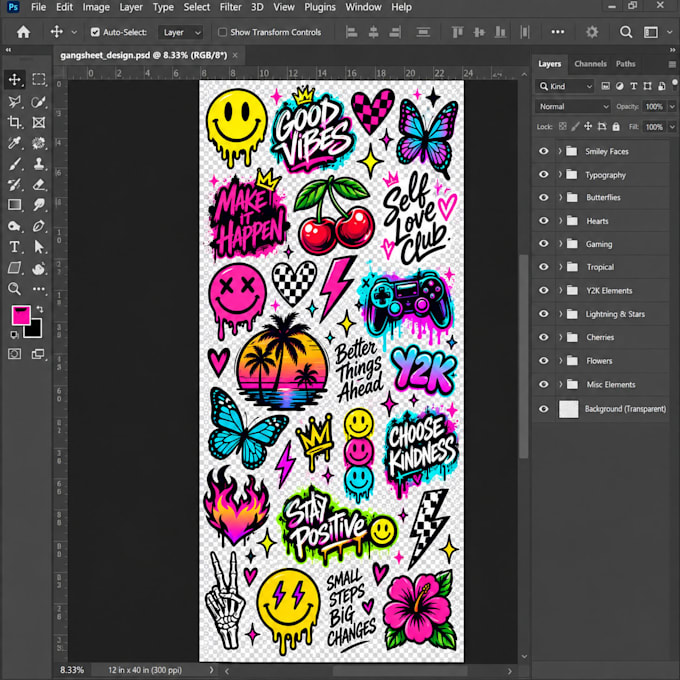The image size is (680, 680).
Task: Select the Frame tool
Action: coord(39,122)
